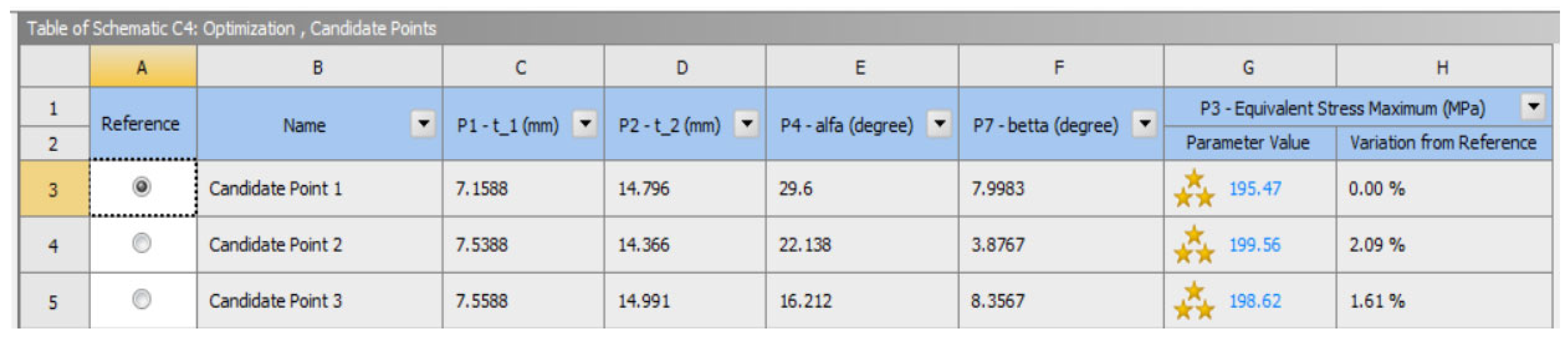The image size is (1568, 337).
Task: Click the 195.47 stress value link
Action: [x=1255, y=189]
